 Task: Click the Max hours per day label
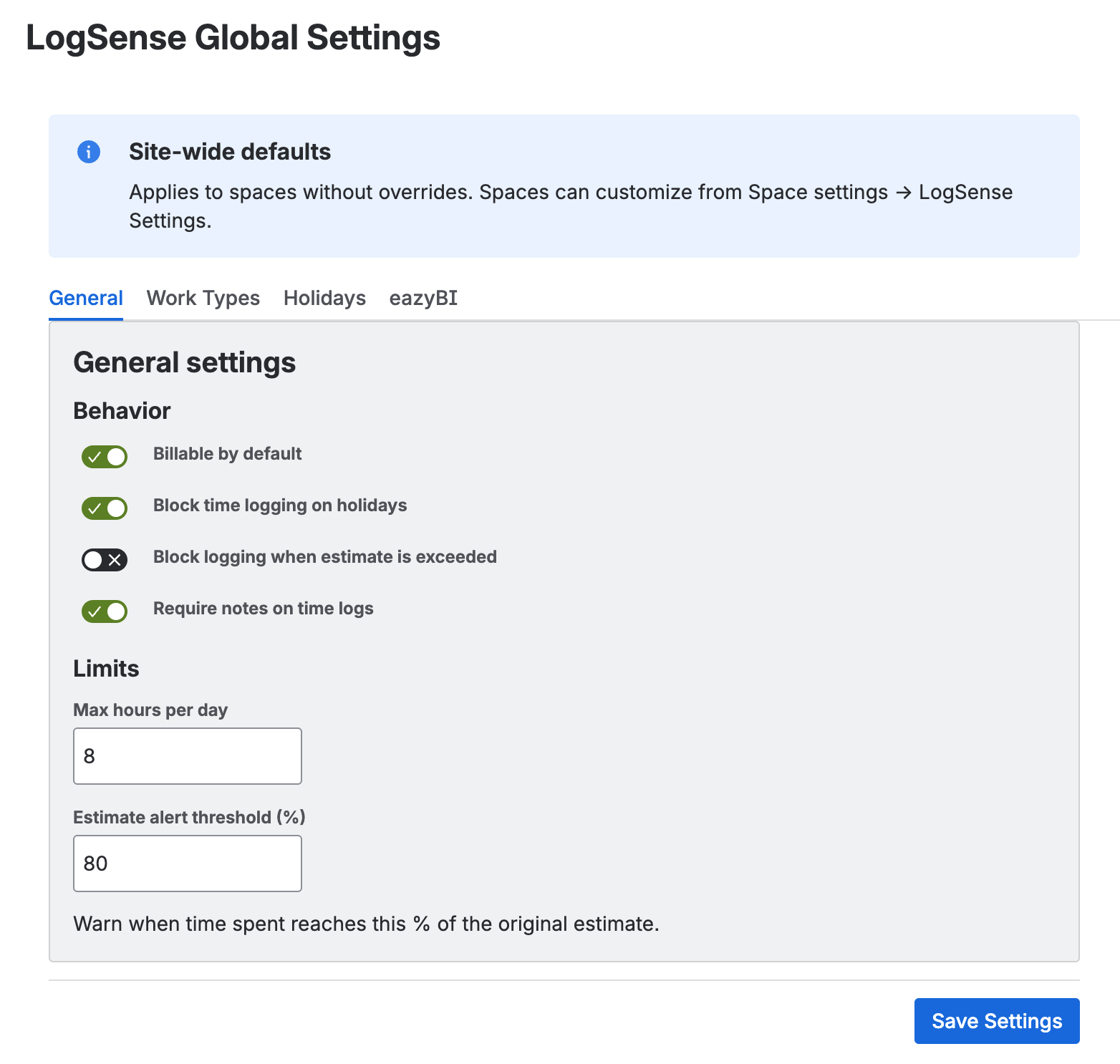(150, 710)
